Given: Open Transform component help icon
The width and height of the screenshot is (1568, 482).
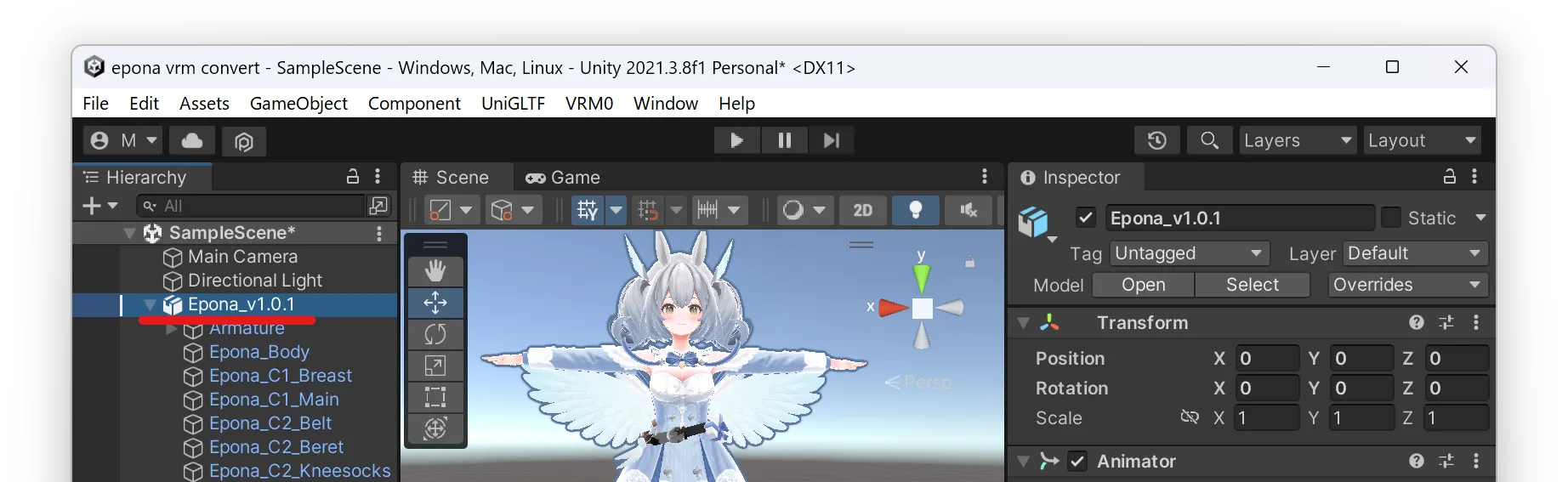Looking at the screenshot, I should tap(1416, 322).
